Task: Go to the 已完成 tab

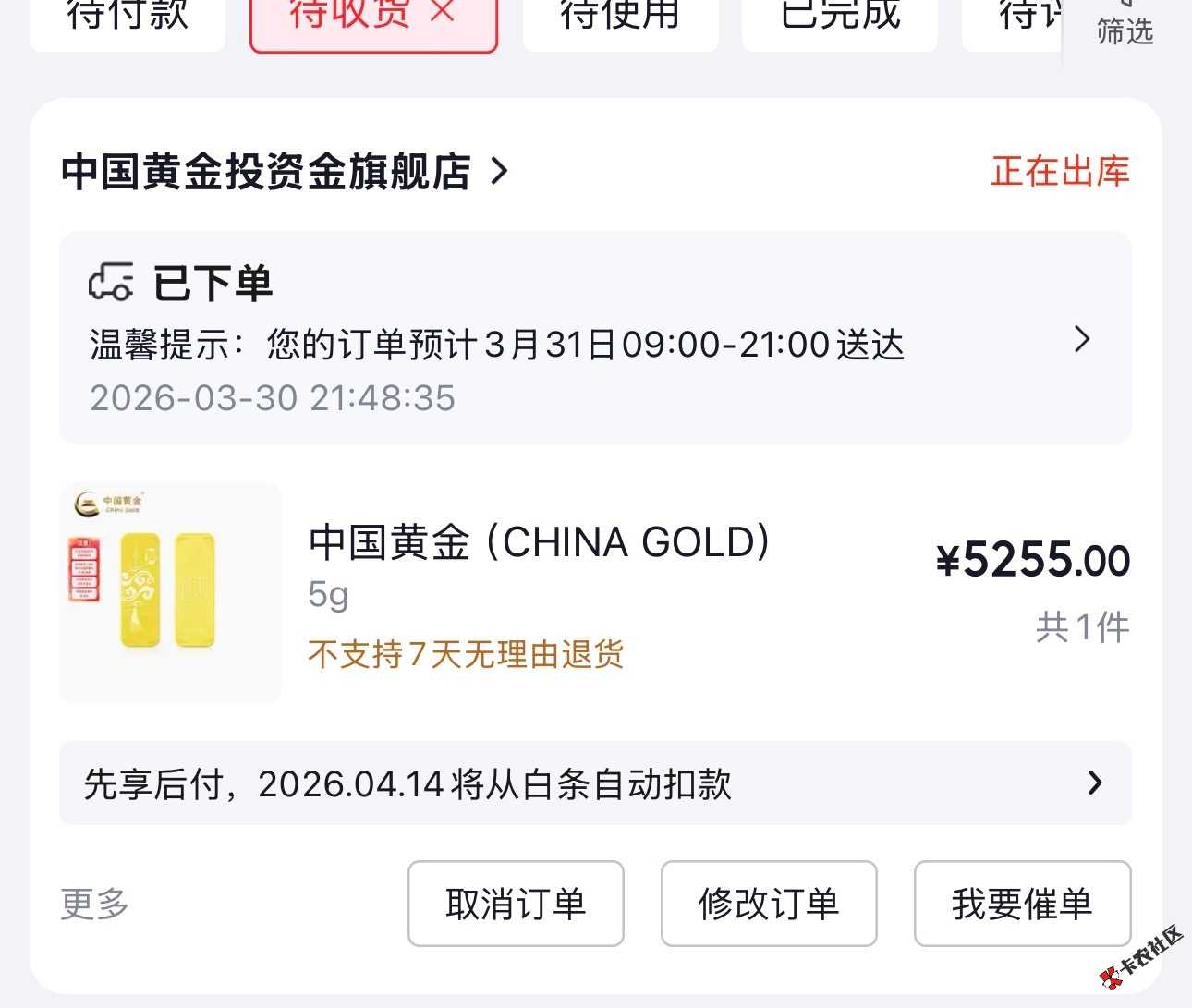Action: [840, 17]
